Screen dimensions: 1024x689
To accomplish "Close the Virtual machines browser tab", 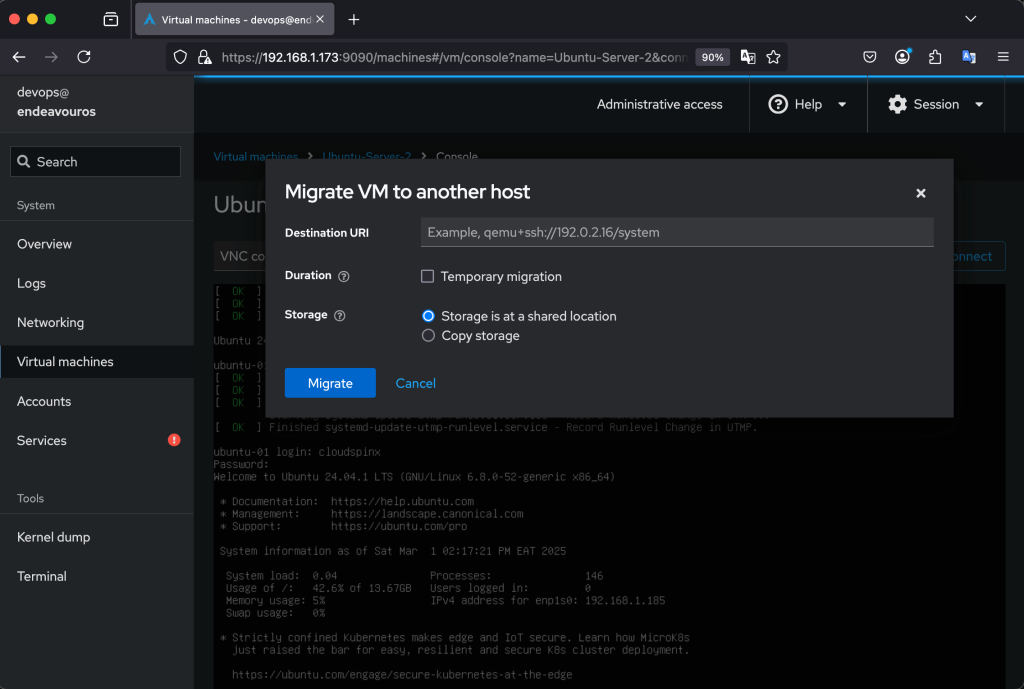I will (x=320, y=20).
